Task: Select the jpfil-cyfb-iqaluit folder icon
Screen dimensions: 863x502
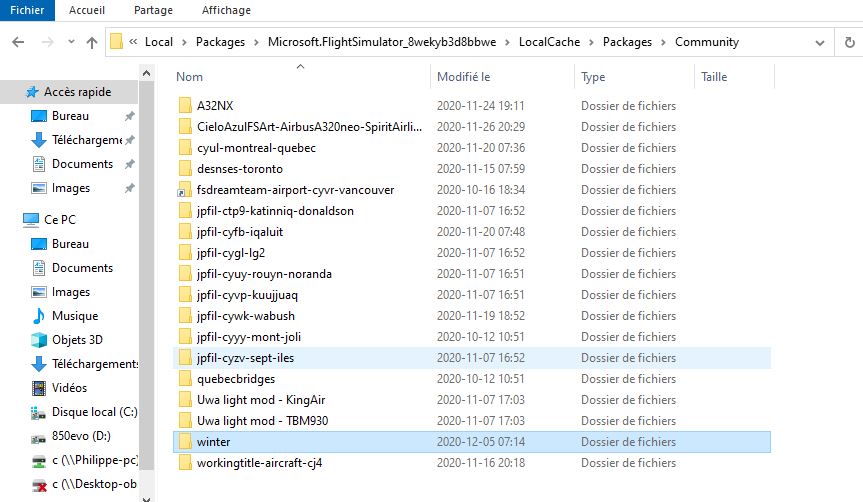Action: pyautogui.click(x=185, y=232)
